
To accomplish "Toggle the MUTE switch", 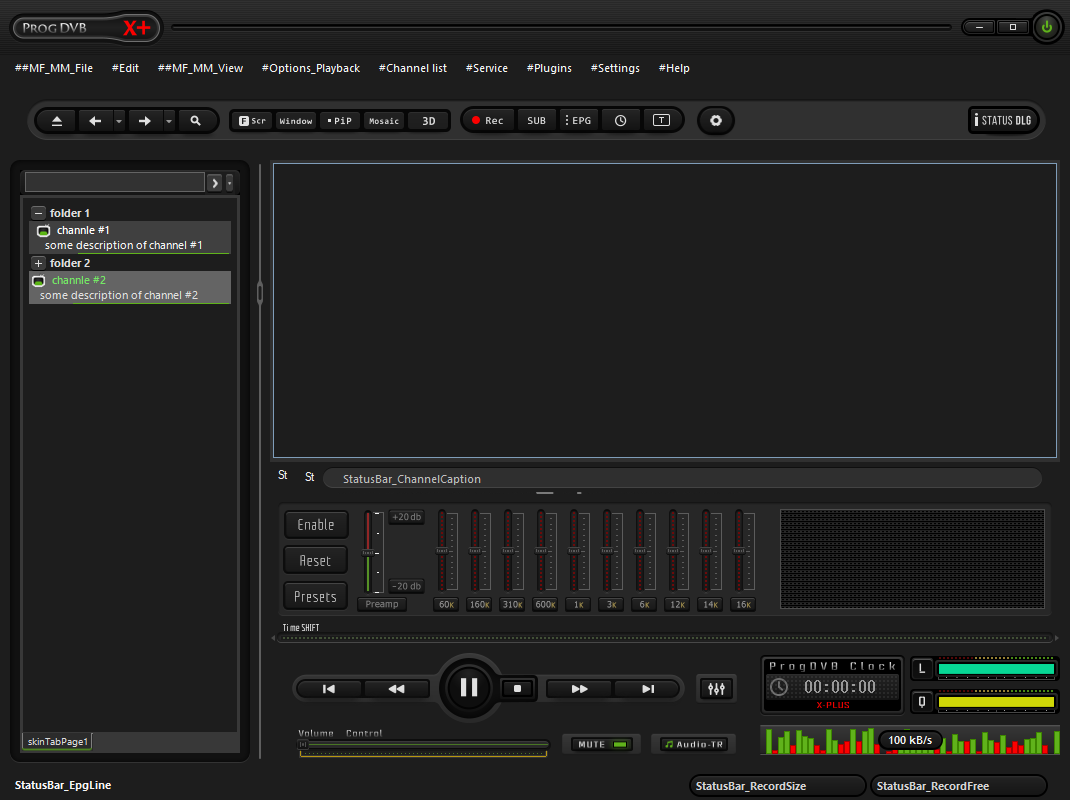I will click(601, 744).
